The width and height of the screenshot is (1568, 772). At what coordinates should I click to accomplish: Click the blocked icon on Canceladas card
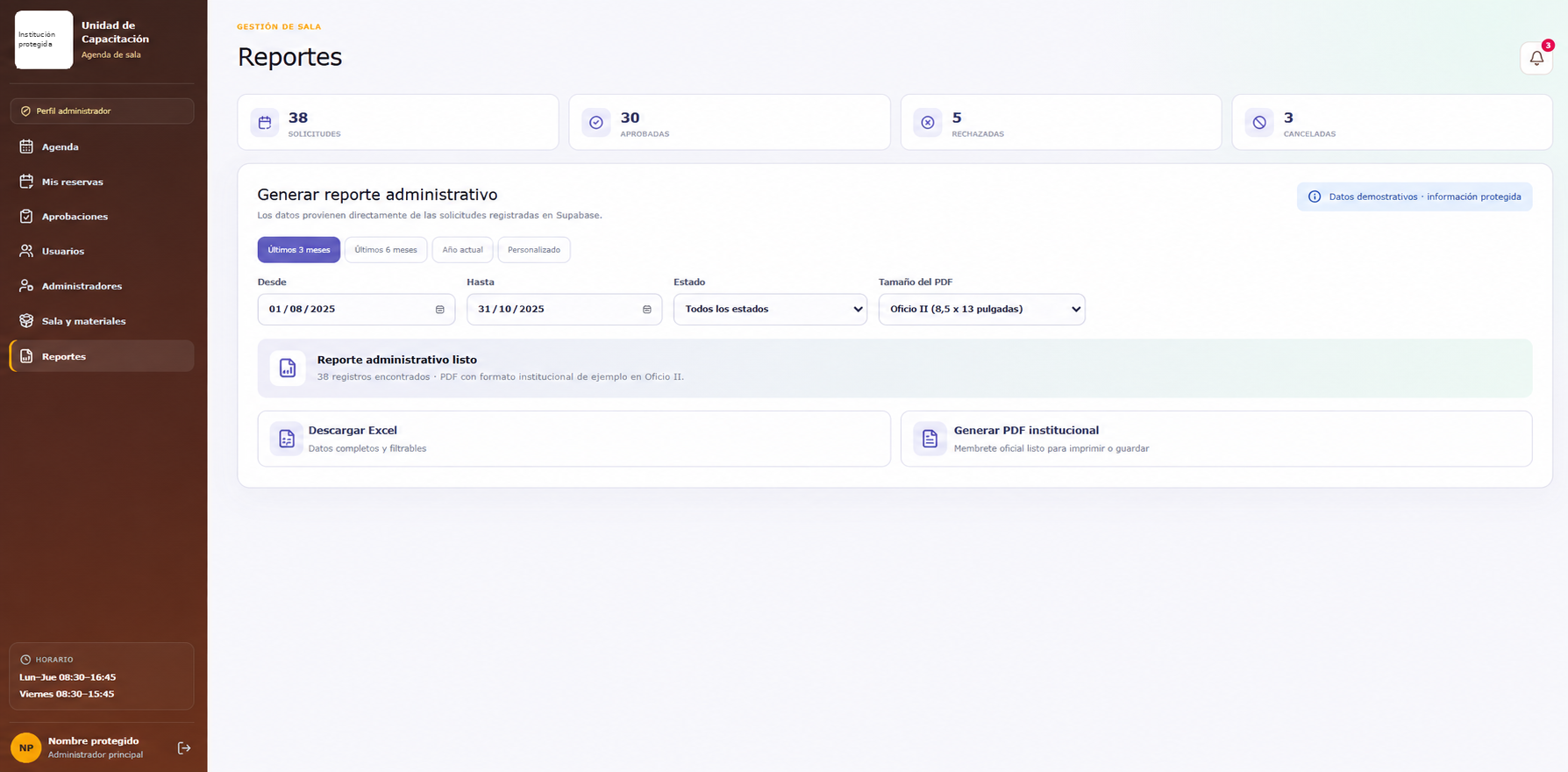(x=1259, y=123)
